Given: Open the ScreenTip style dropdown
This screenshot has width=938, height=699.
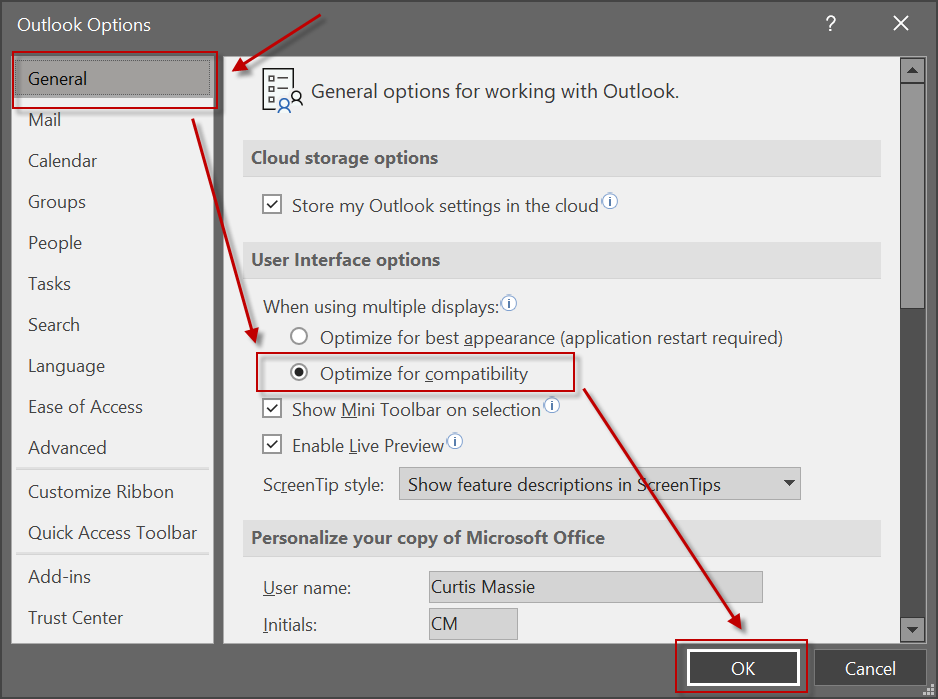Looking at the screenshot, I should click(x=599, y=484).
